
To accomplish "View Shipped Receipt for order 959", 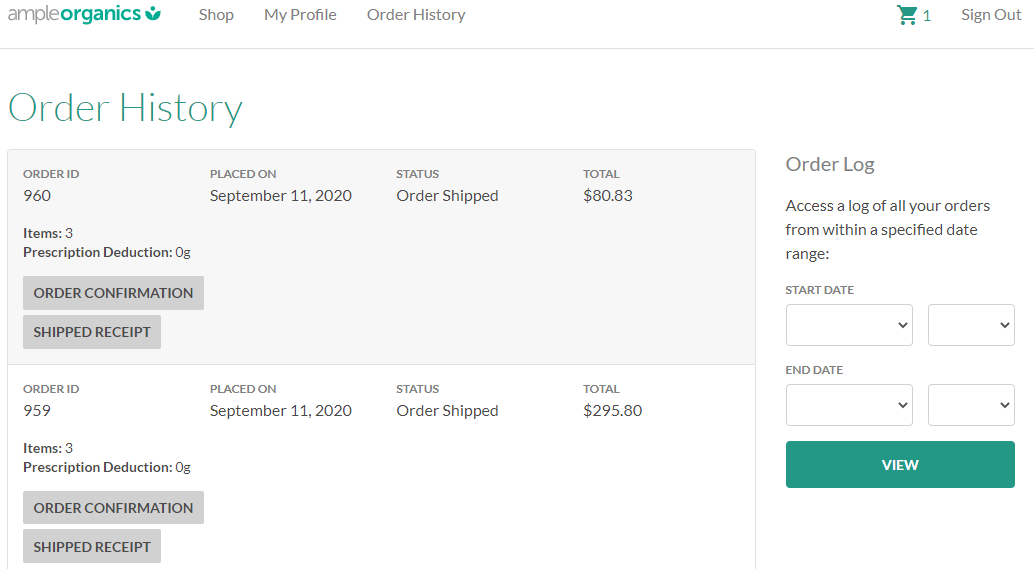I will click(92, 547).
